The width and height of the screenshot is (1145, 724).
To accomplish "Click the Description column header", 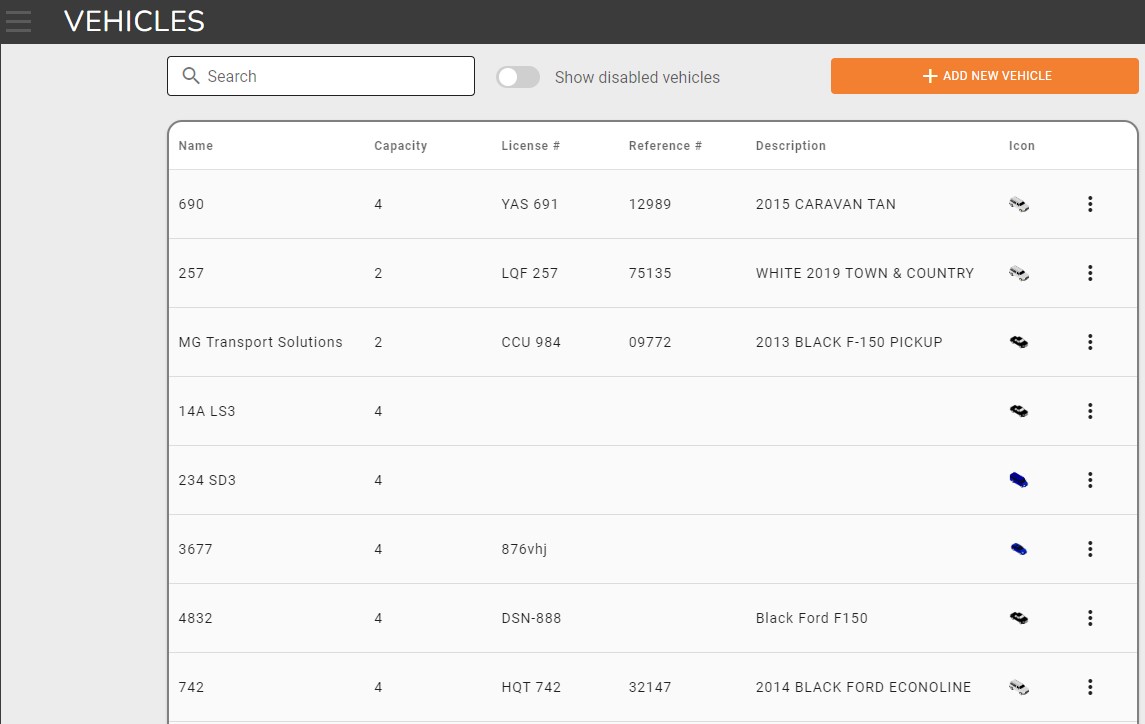I will pyautogui.click(x=790, y=146).
